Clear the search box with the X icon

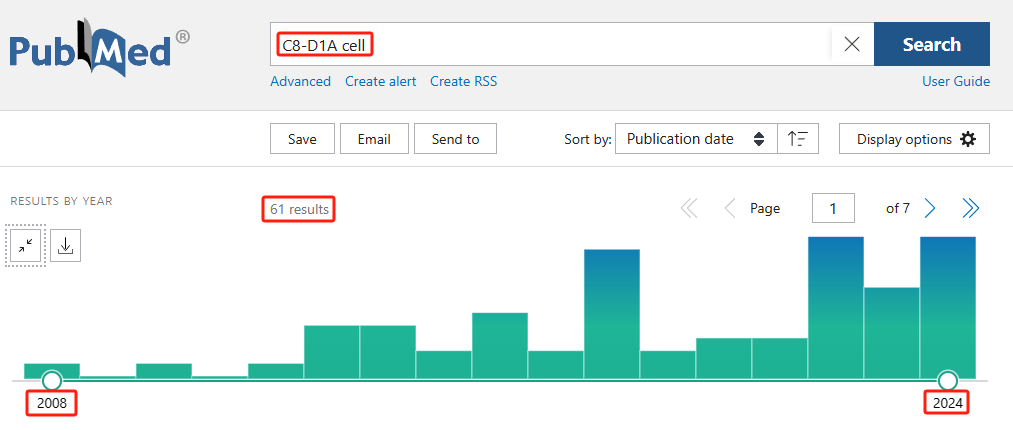tap(852, 44)
